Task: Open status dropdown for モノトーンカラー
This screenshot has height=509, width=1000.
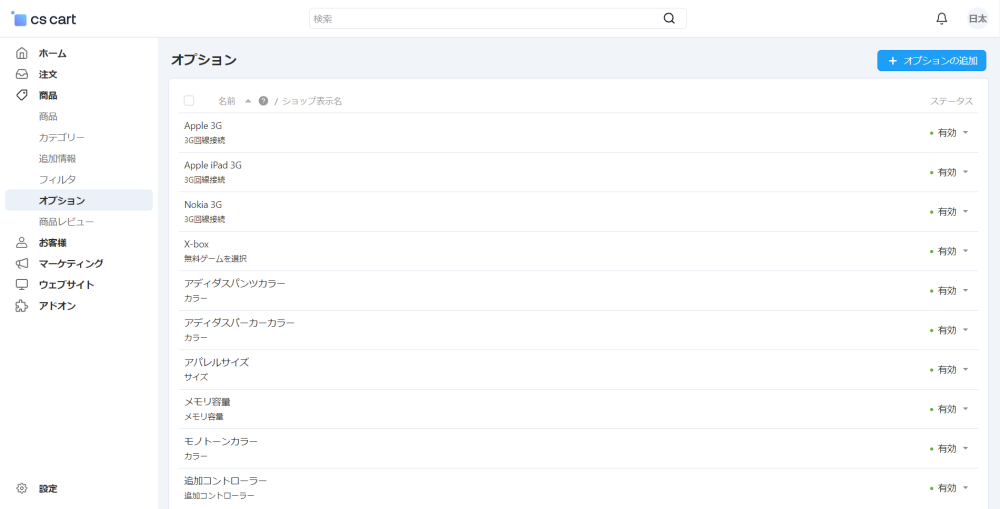Action: (949, 448)
